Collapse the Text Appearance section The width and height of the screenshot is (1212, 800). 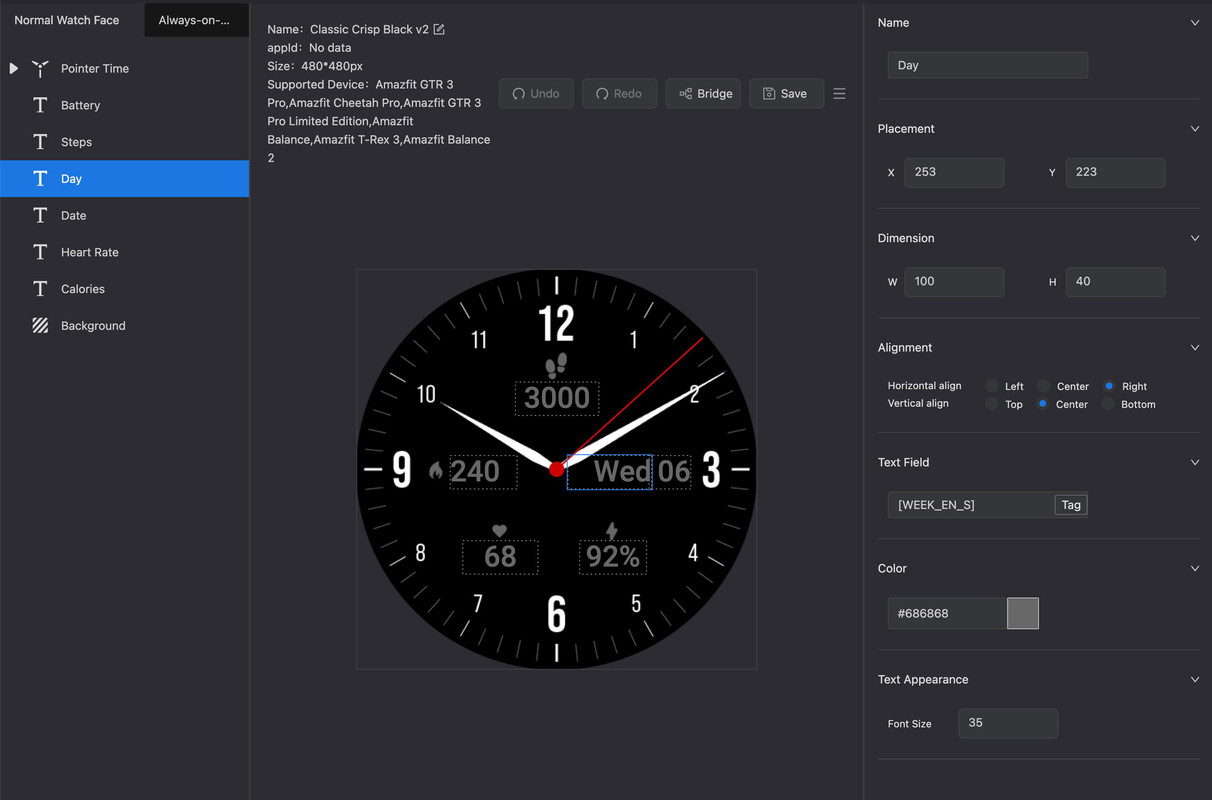point(1194,680)
